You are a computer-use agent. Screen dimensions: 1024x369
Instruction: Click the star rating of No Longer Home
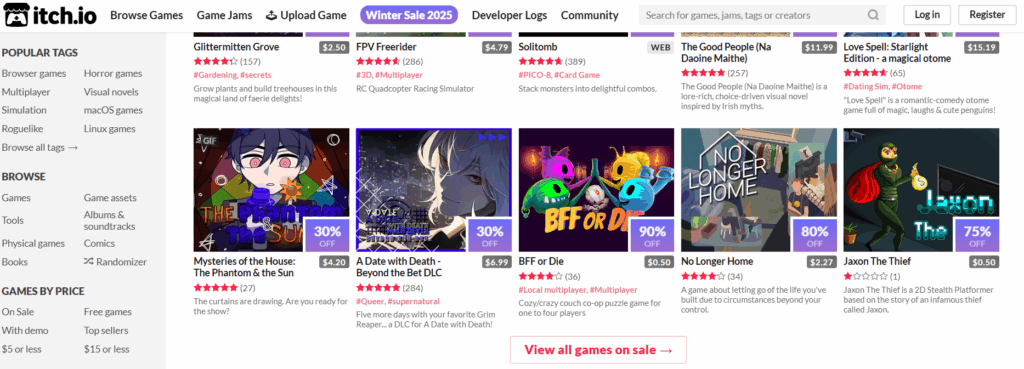point(703,276)
